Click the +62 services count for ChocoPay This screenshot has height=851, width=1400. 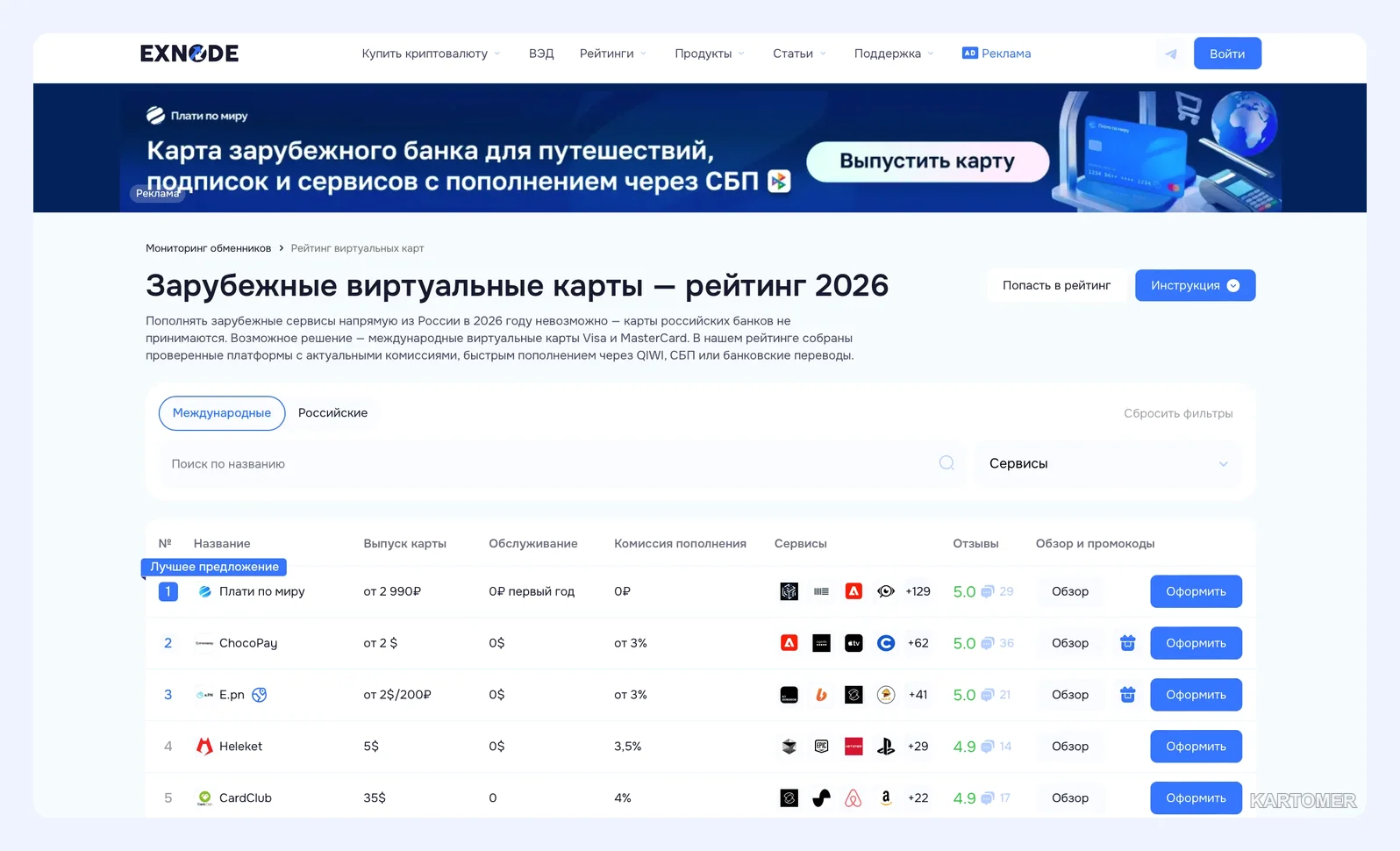pos(918,643)
